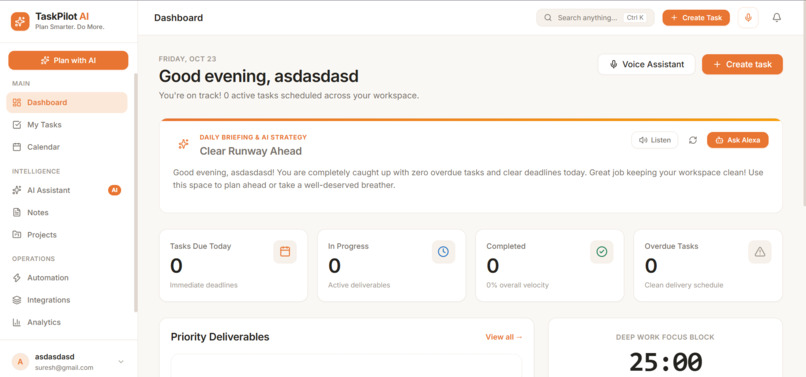Viewport: 806px width, 377px height.
Task: Click the TaskPilot AI logo icon
Action: coord(20,21)
